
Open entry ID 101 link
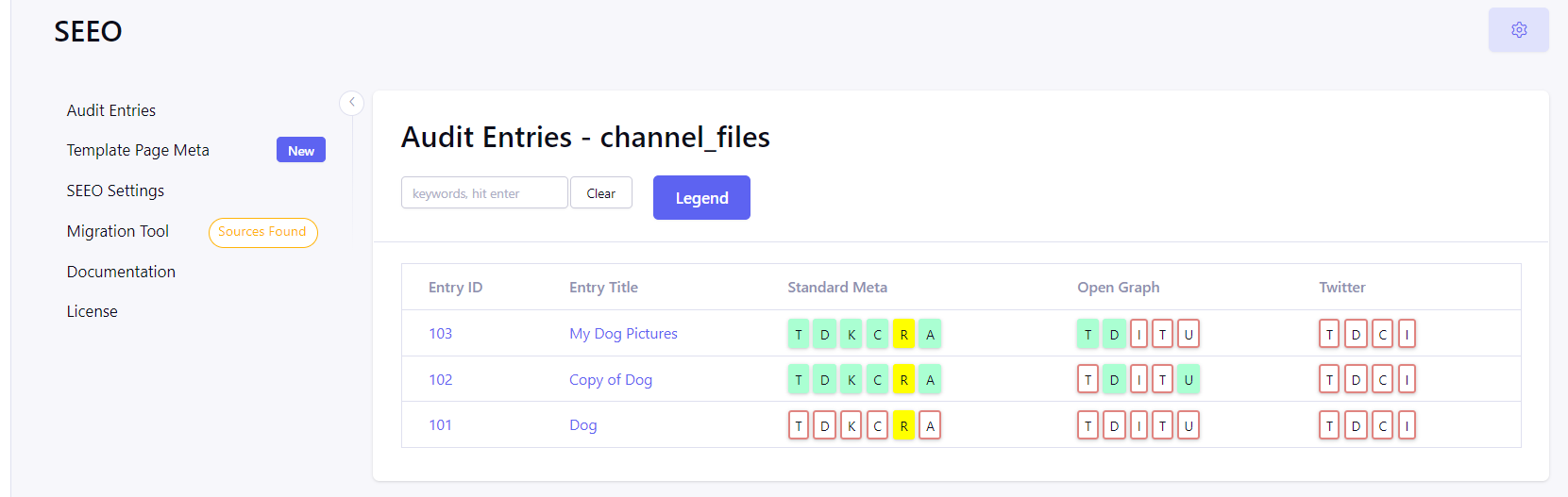click(x=440, y=425)
